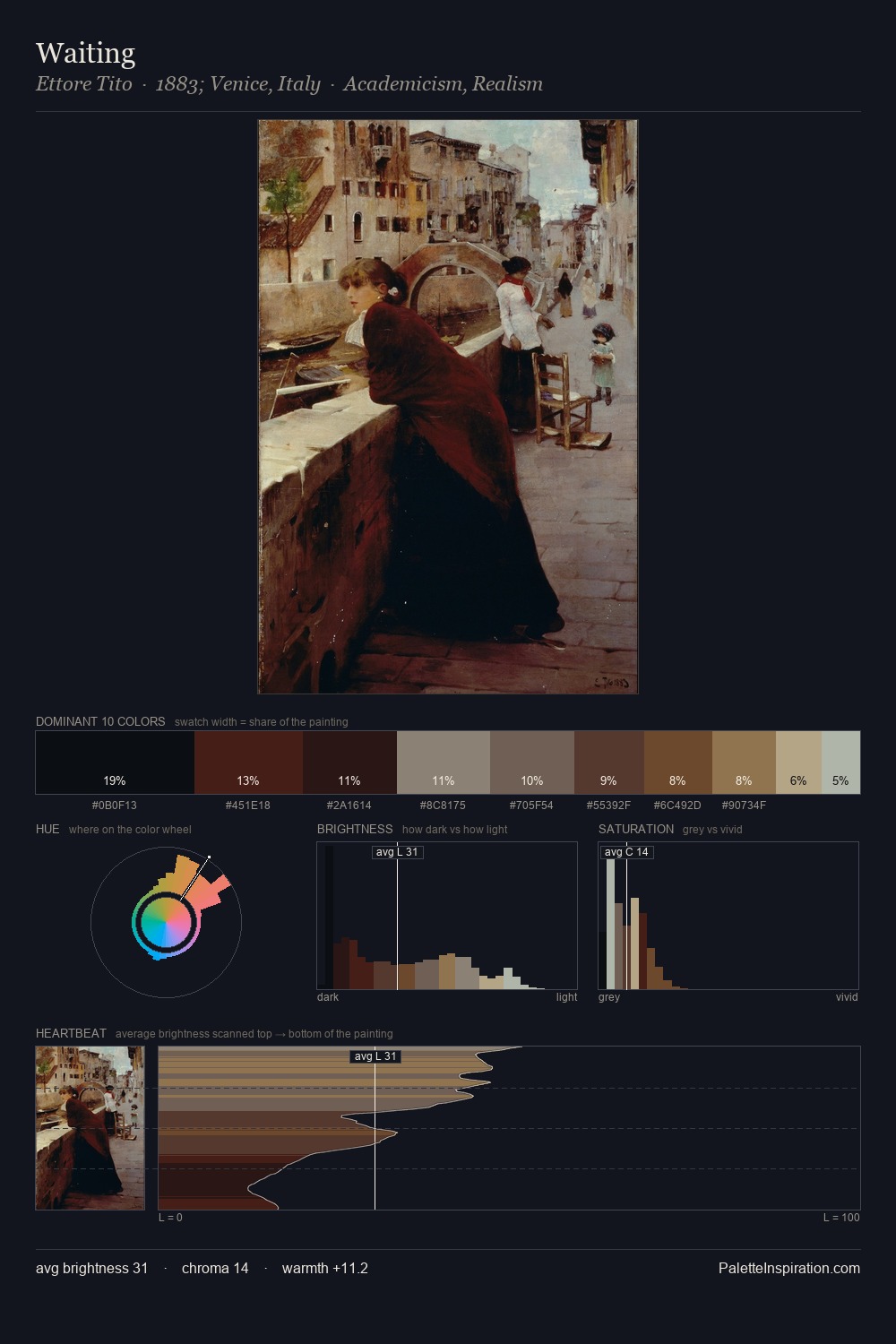Select the 13% dark red-brown swatch
The width and height of the screenshot is (896, 1344).
click(x=248, y=762)
